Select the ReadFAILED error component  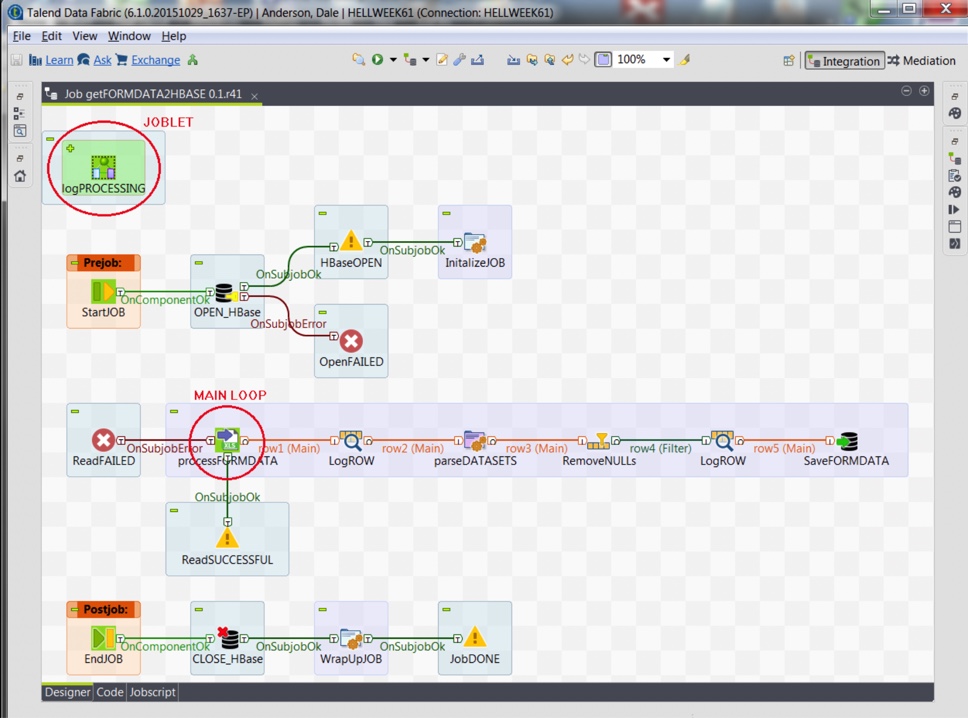pos(103,440)
